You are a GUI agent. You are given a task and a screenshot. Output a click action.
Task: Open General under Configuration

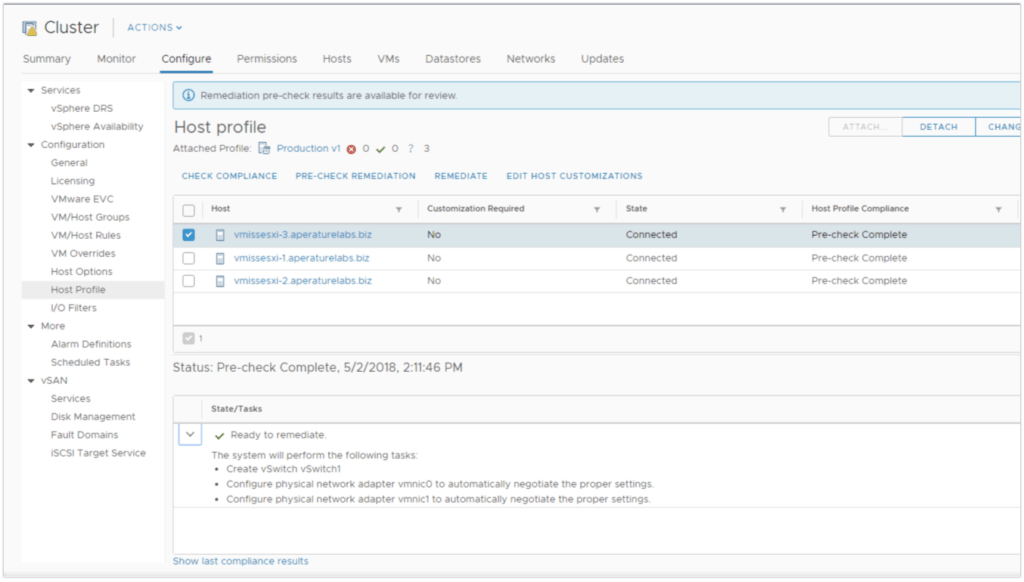click(x=69, y=163)
